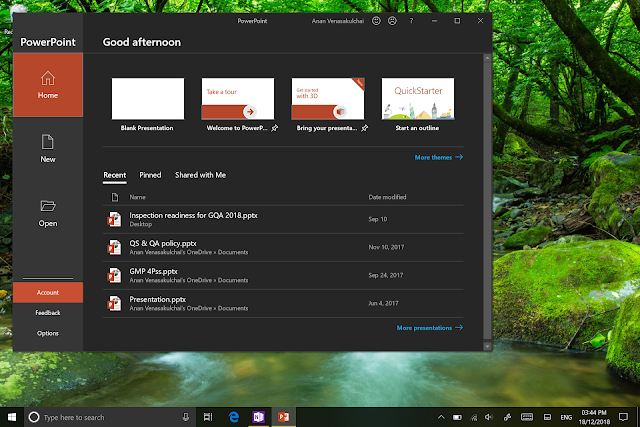Click ENG language indicator
This screenshot has width=640, height=427.
(x=566, y=417)
